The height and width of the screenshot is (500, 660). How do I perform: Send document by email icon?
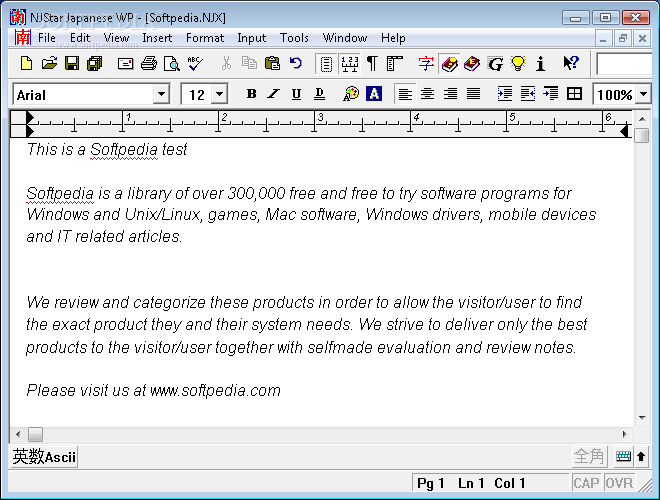[125, 64]
